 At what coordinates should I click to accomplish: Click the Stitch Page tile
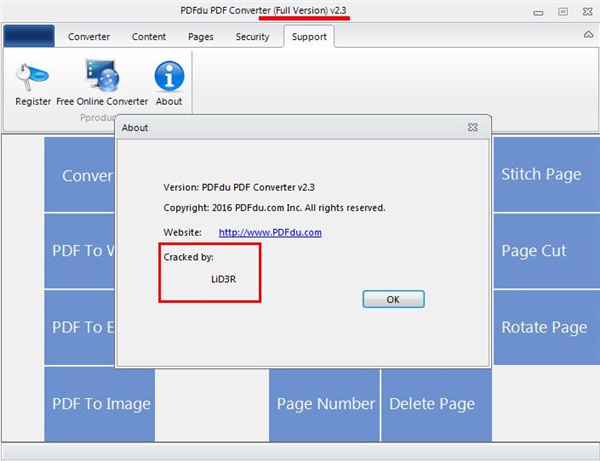(x=546, y=174)
